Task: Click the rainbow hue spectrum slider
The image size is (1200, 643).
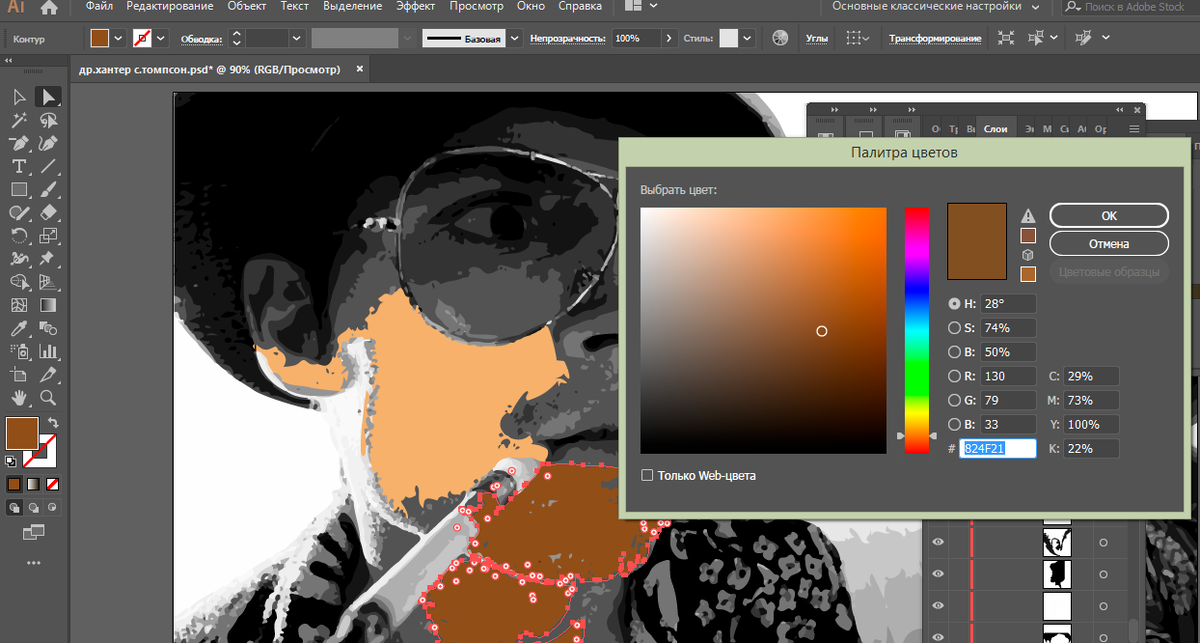Action: [917, 330]
